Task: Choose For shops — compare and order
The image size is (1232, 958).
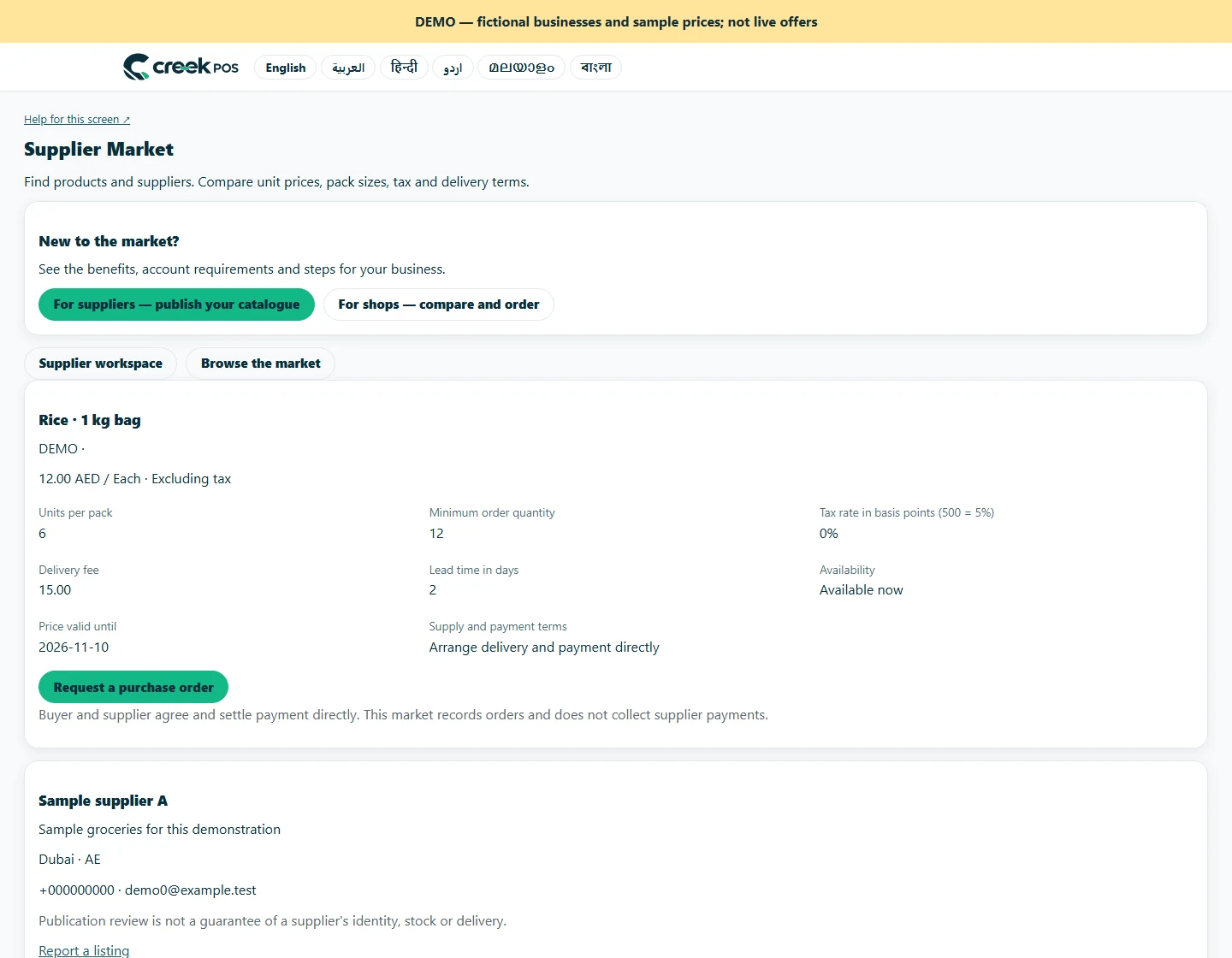Action: [x=439, y=305]
